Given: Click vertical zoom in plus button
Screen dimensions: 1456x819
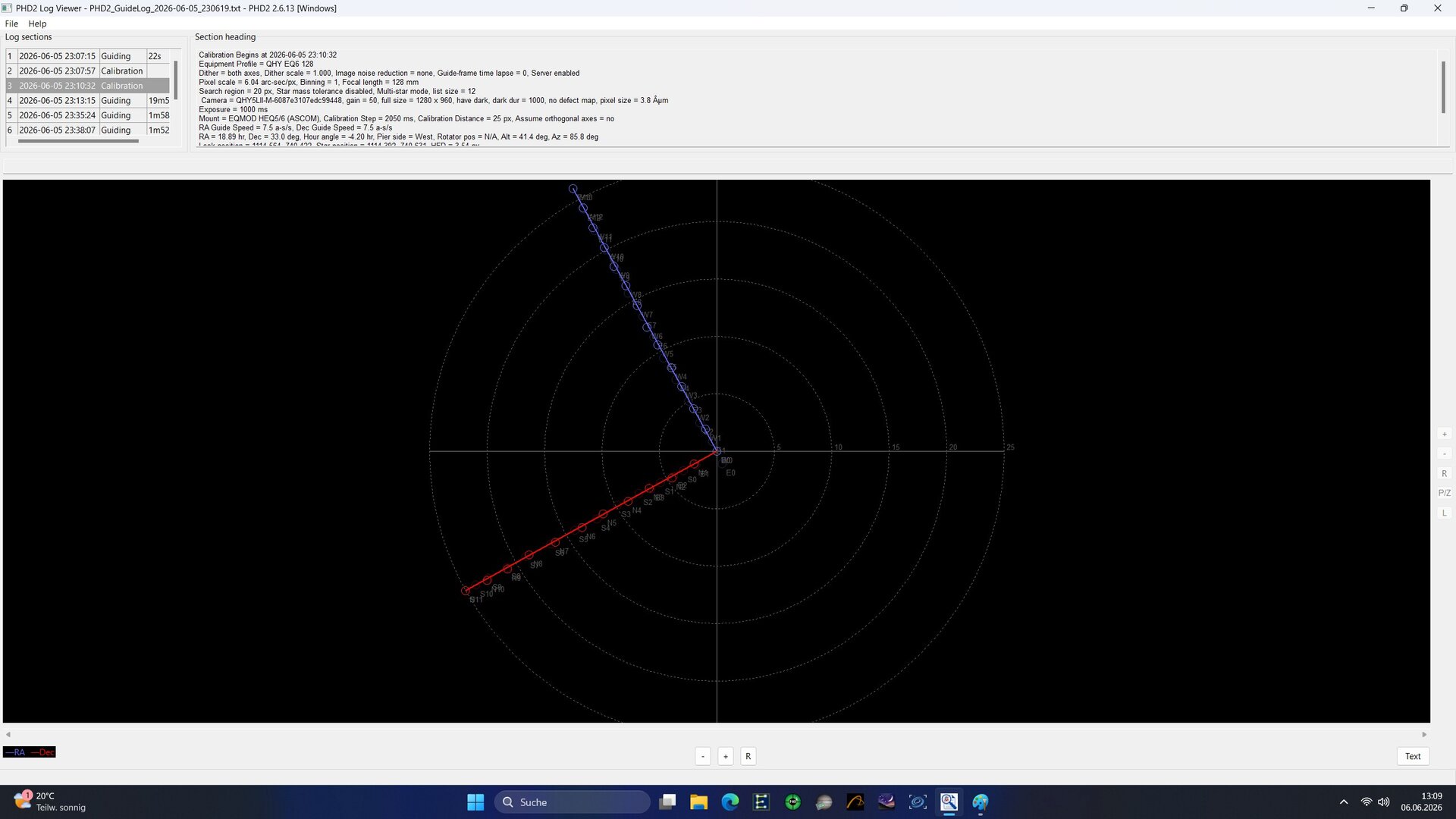Looking at the screenshot, I should pyautogui.click(x=1444, y=434).
